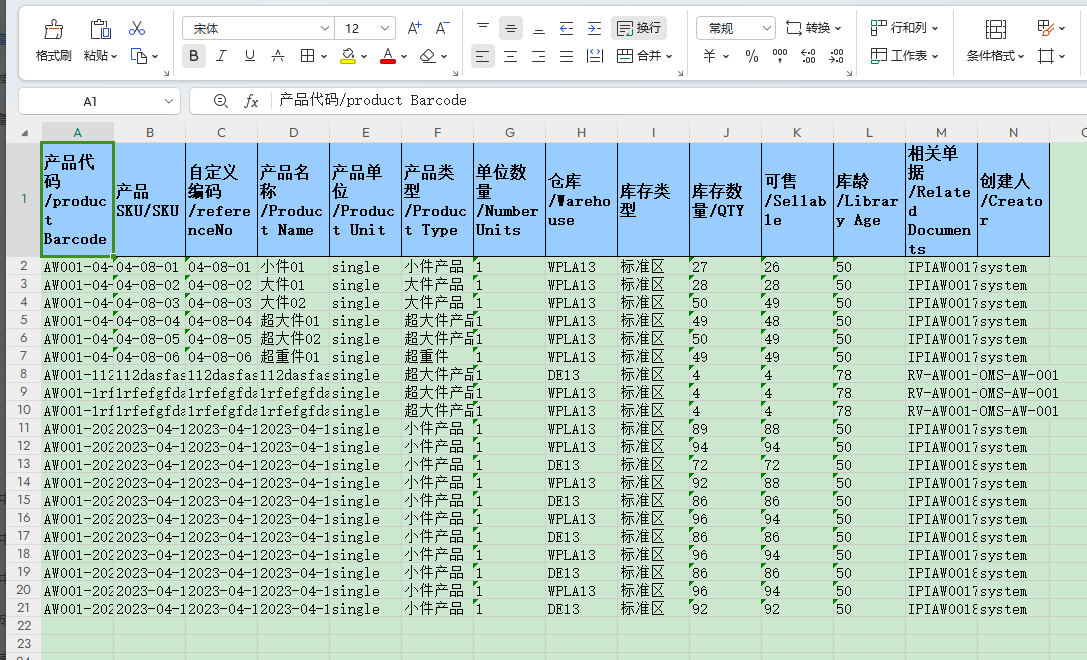The height and width of the screenshot is (660, 1087).
Task: Toggle Bold formatting
Action: tap(194, 56)
